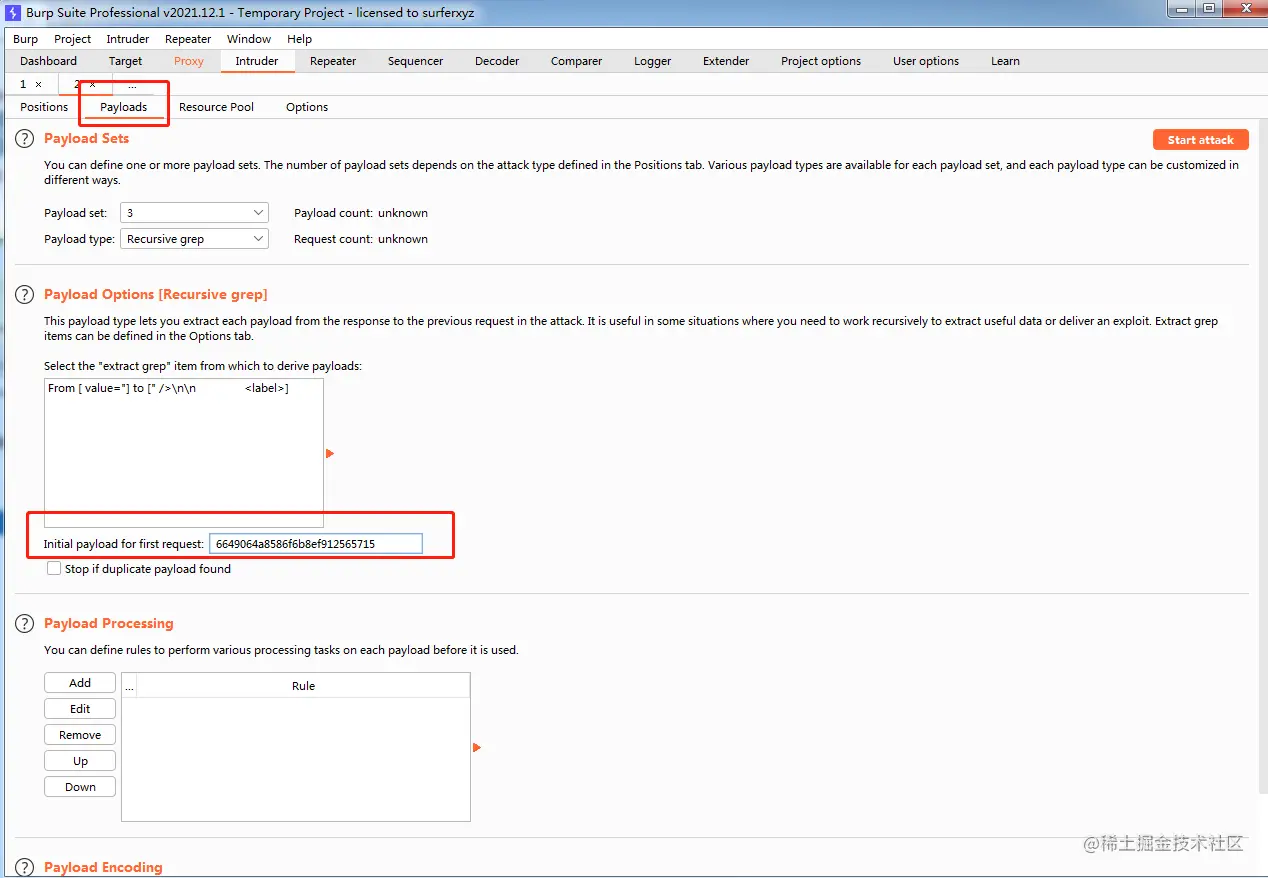Add a payload processing rule
1268x878 pixels.
pos(80,683)
